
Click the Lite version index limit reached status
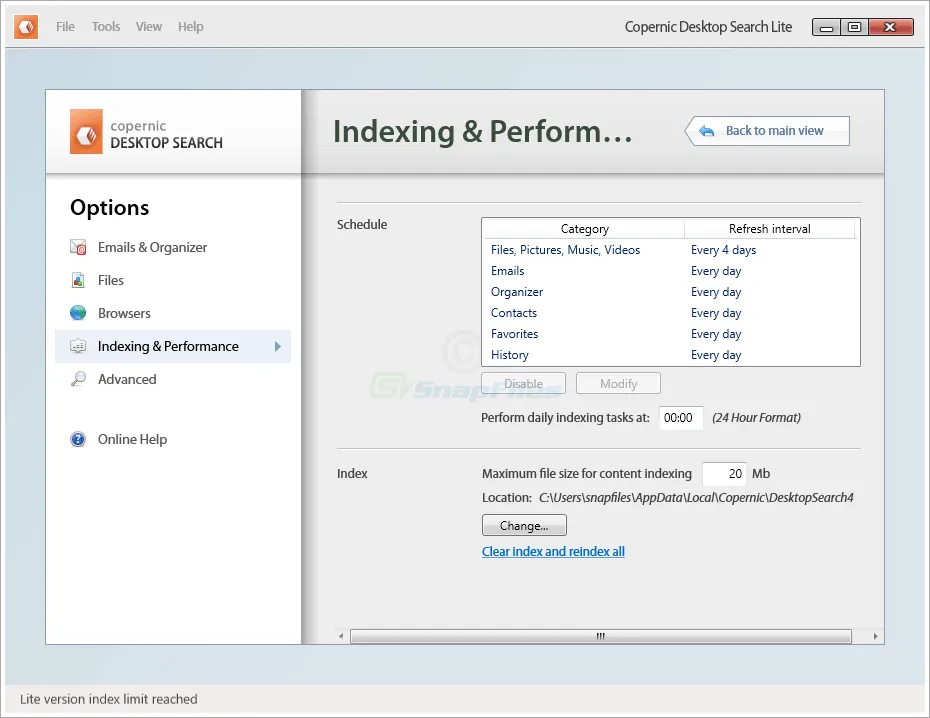109,699
